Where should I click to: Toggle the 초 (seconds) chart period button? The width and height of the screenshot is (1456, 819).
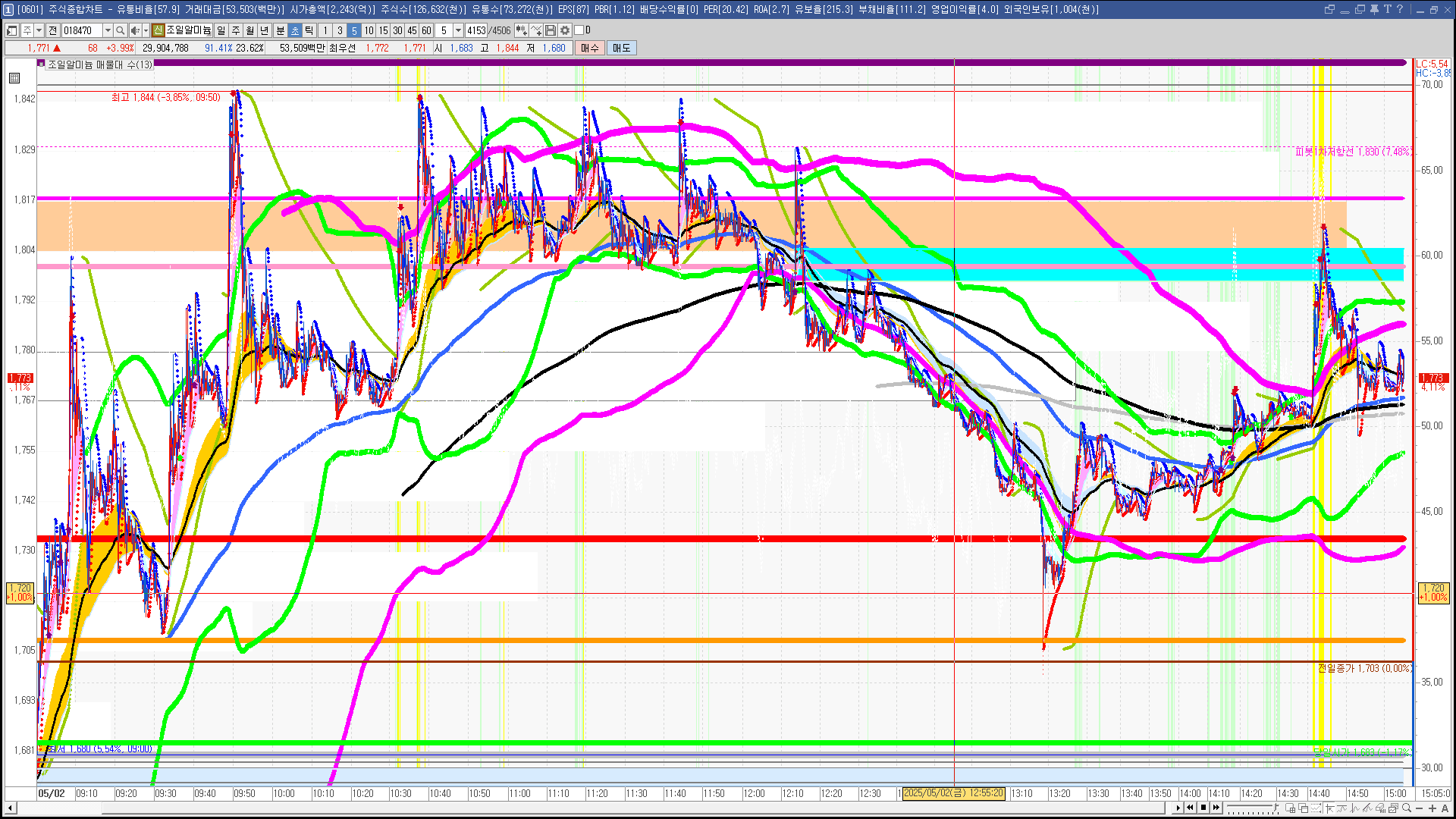pos(295,30)
